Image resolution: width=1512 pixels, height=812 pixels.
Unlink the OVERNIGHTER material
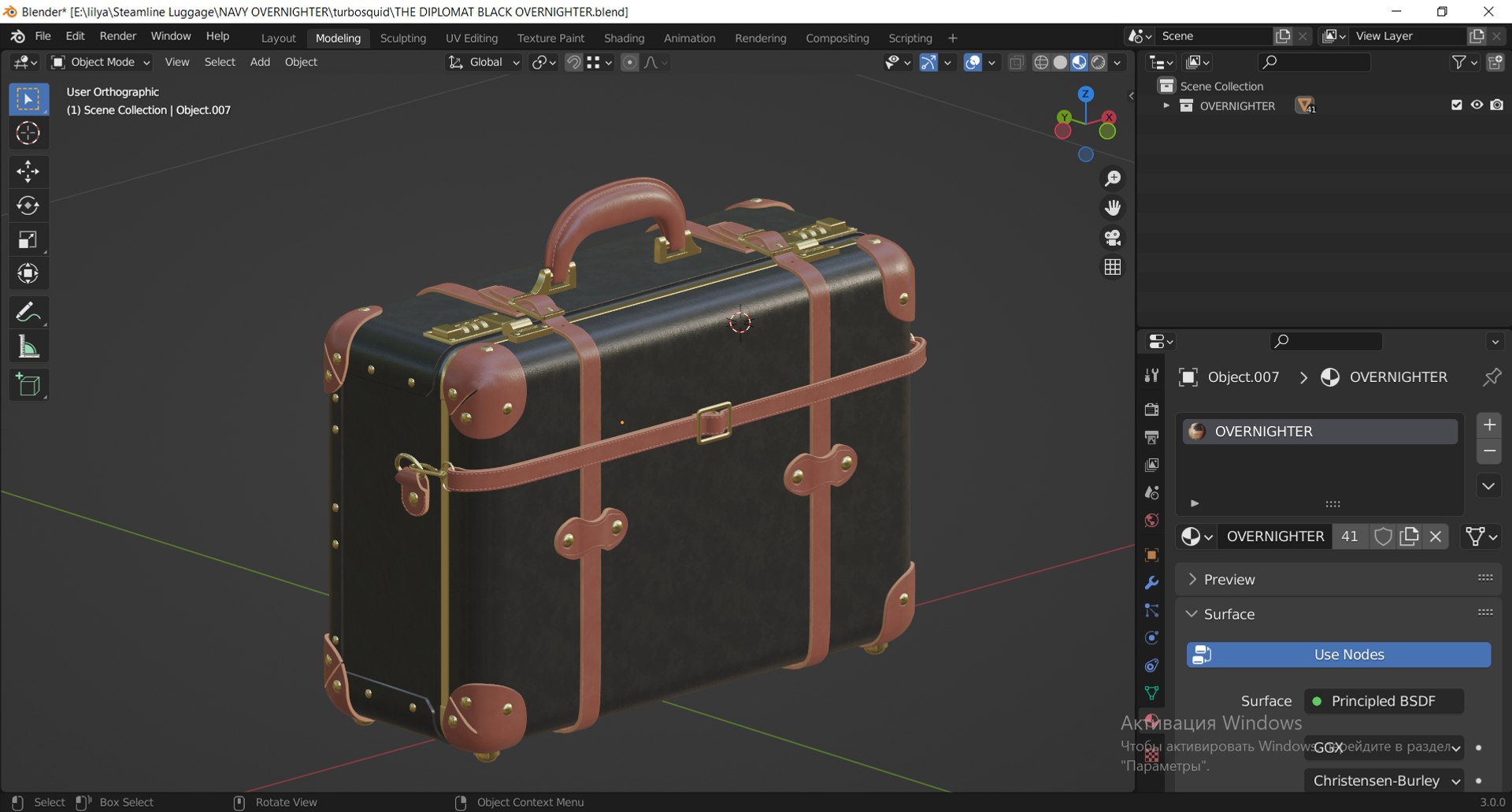[1436, 536]
